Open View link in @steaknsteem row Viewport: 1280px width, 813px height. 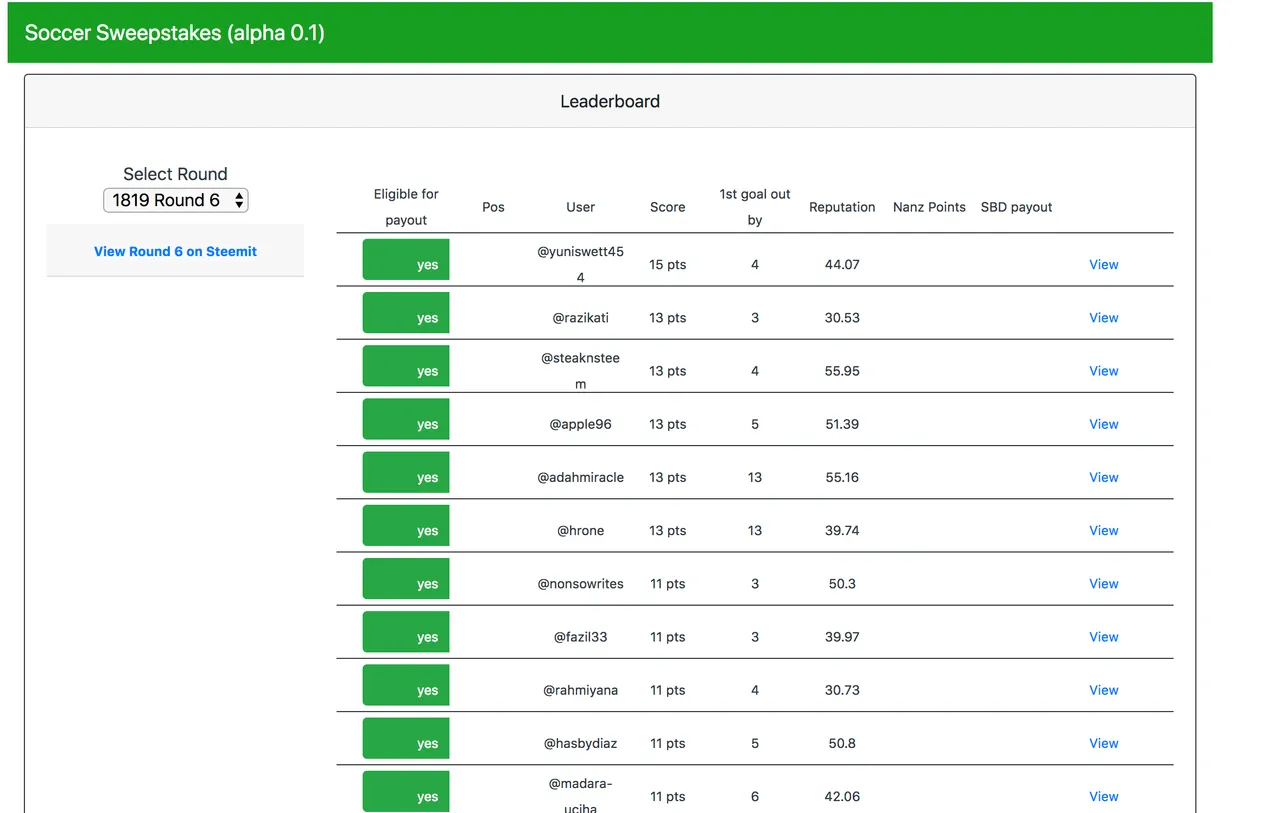pos(1104,371)
